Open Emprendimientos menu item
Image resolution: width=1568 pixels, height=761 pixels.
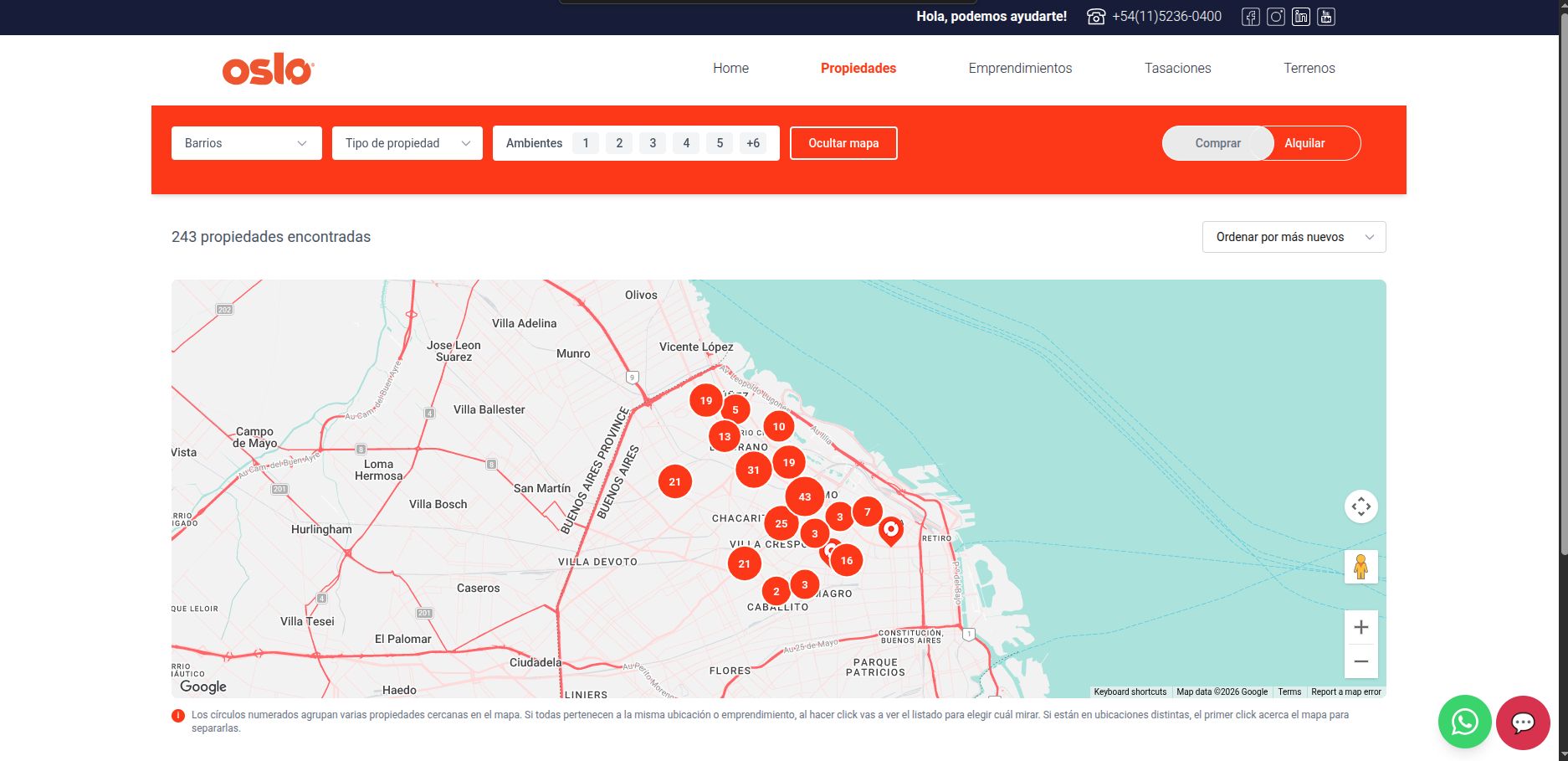(x=1020, y=69)
